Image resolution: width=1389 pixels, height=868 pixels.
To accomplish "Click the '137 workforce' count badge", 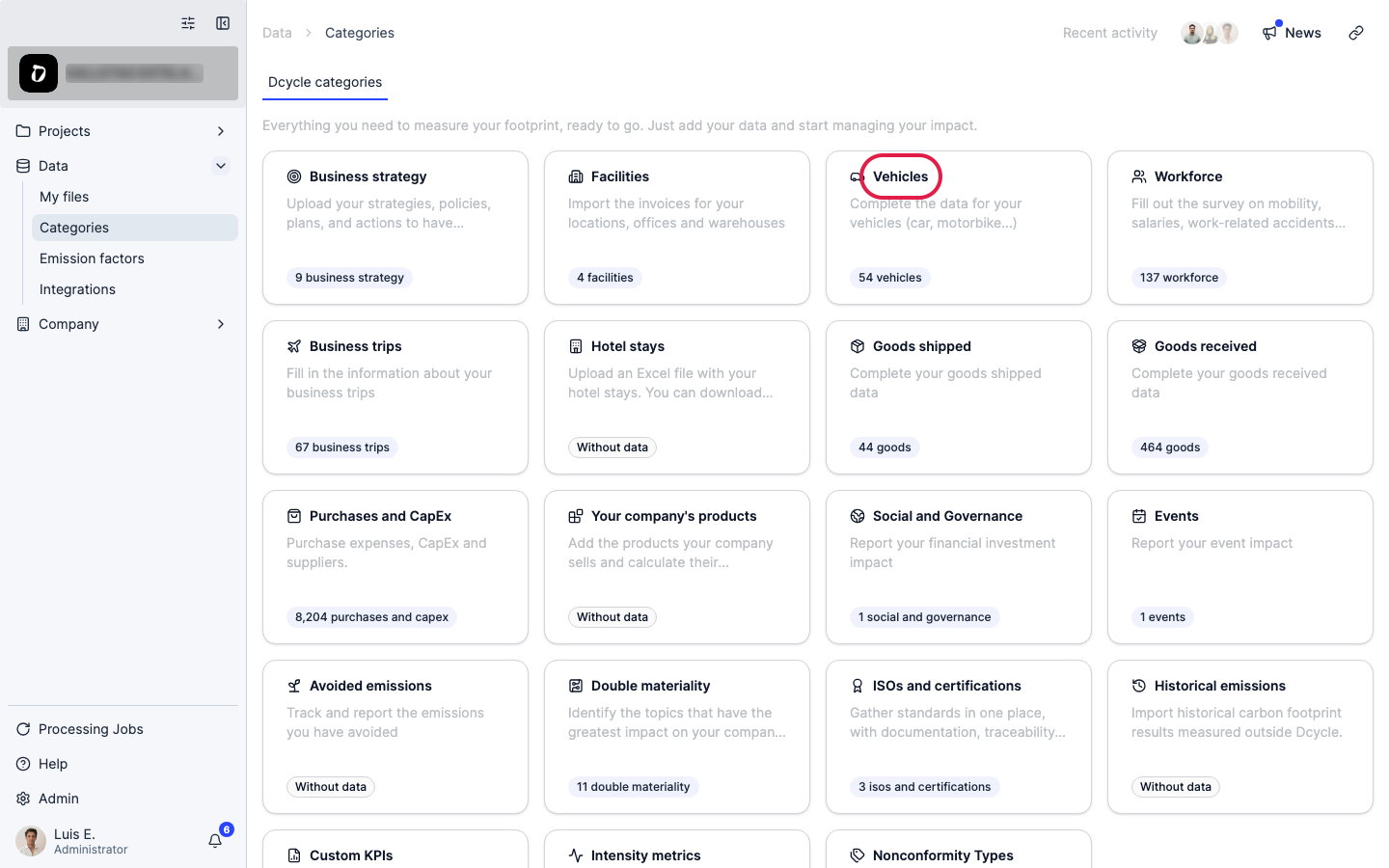I will click(x=1179, y=278).
